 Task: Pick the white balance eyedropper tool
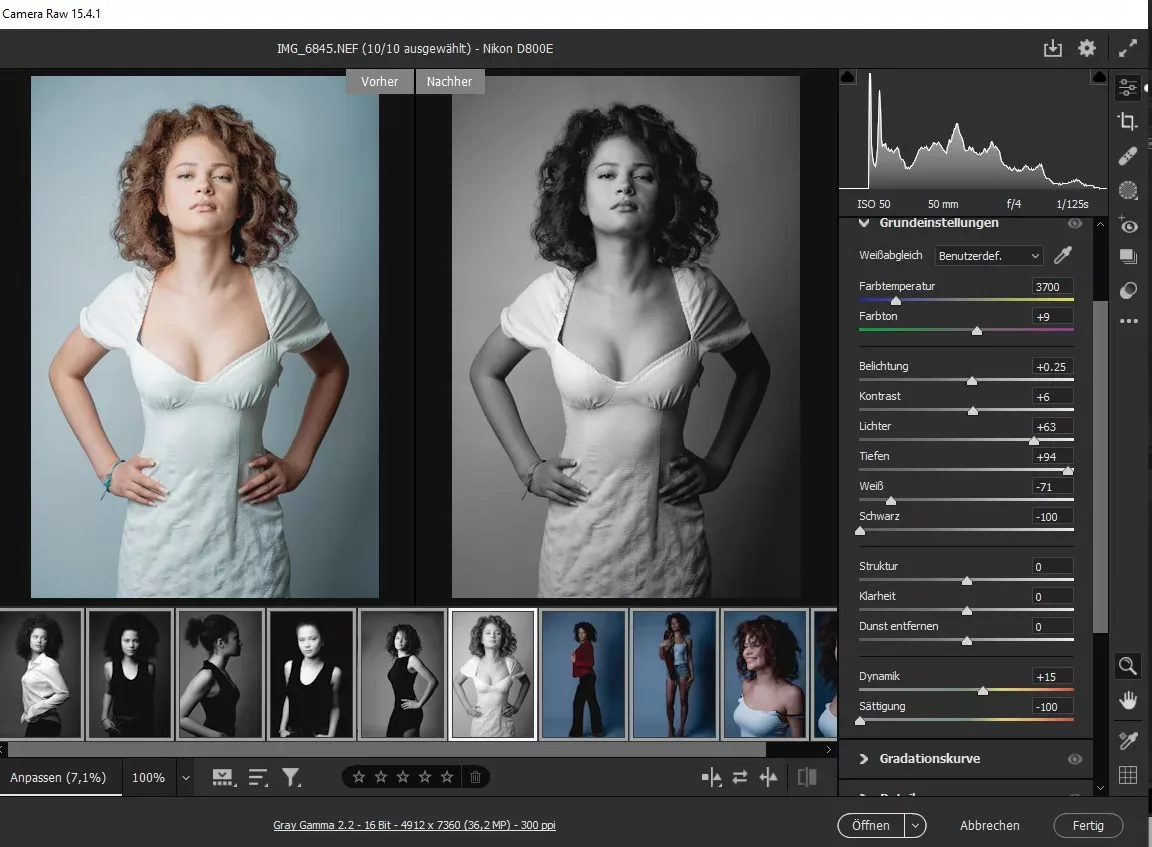tap(1062, 255)
